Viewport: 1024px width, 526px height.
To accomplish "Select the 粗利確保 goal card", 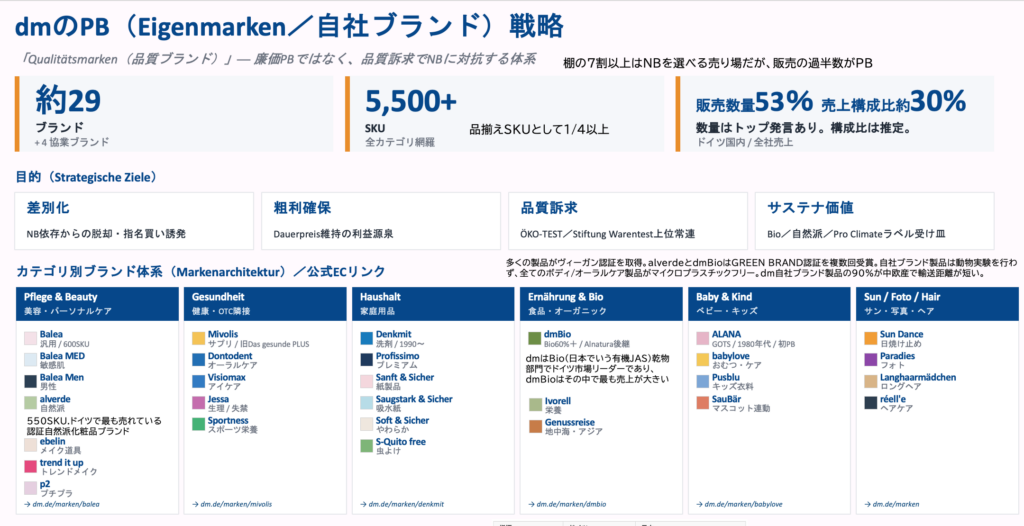I will [381, 221].
